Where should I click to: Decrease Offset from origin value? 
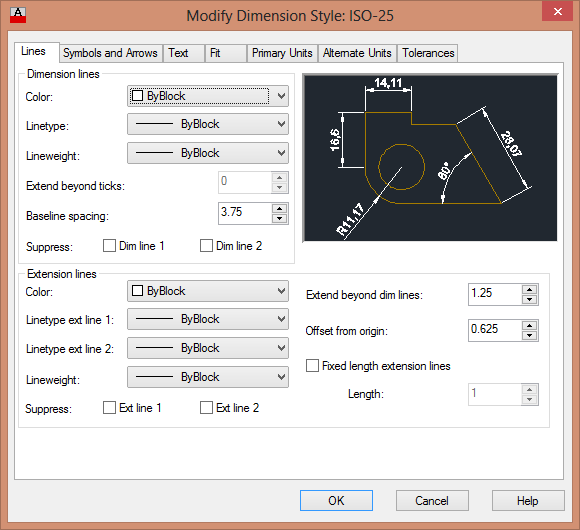coord(529,335)
